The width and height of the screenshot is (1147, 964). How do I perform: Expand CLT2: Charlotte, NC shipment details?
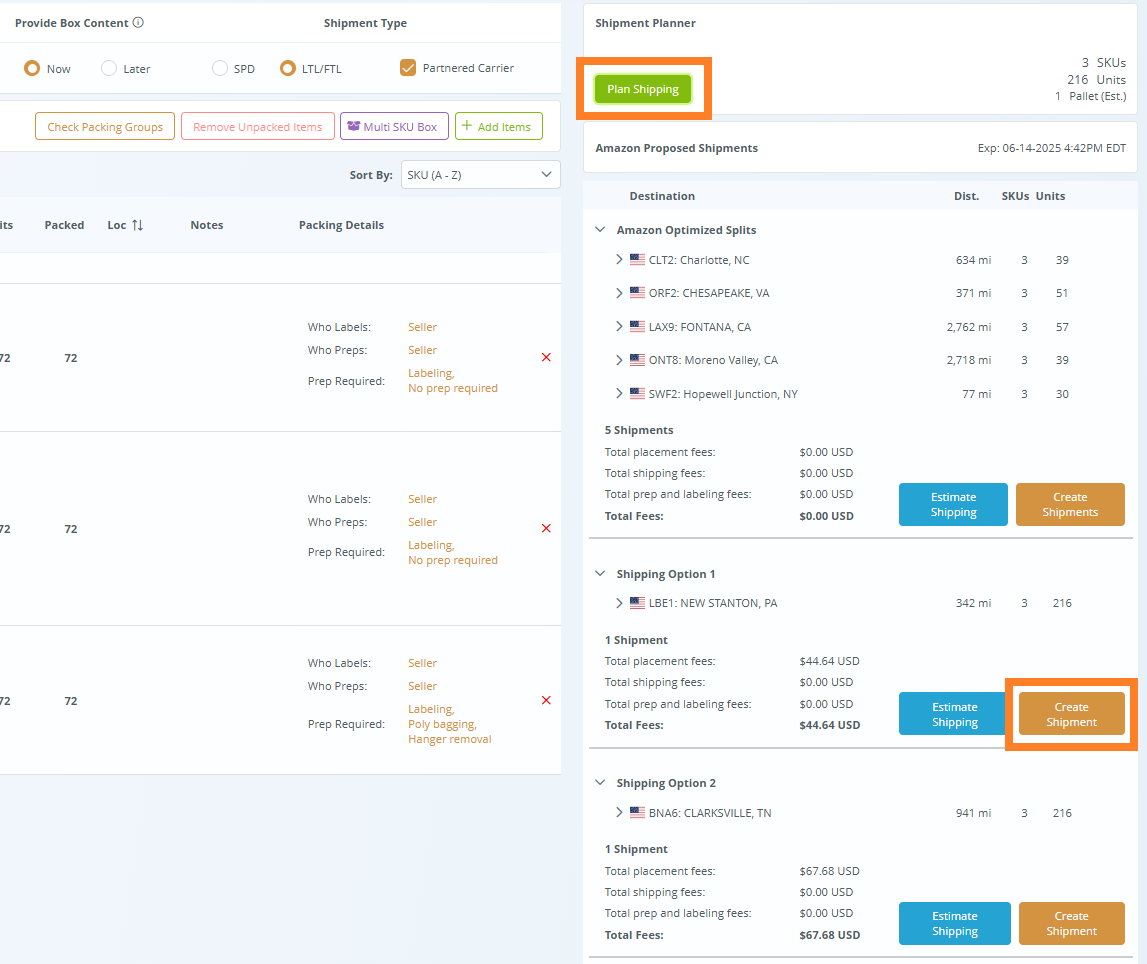[x=619, y=259]
